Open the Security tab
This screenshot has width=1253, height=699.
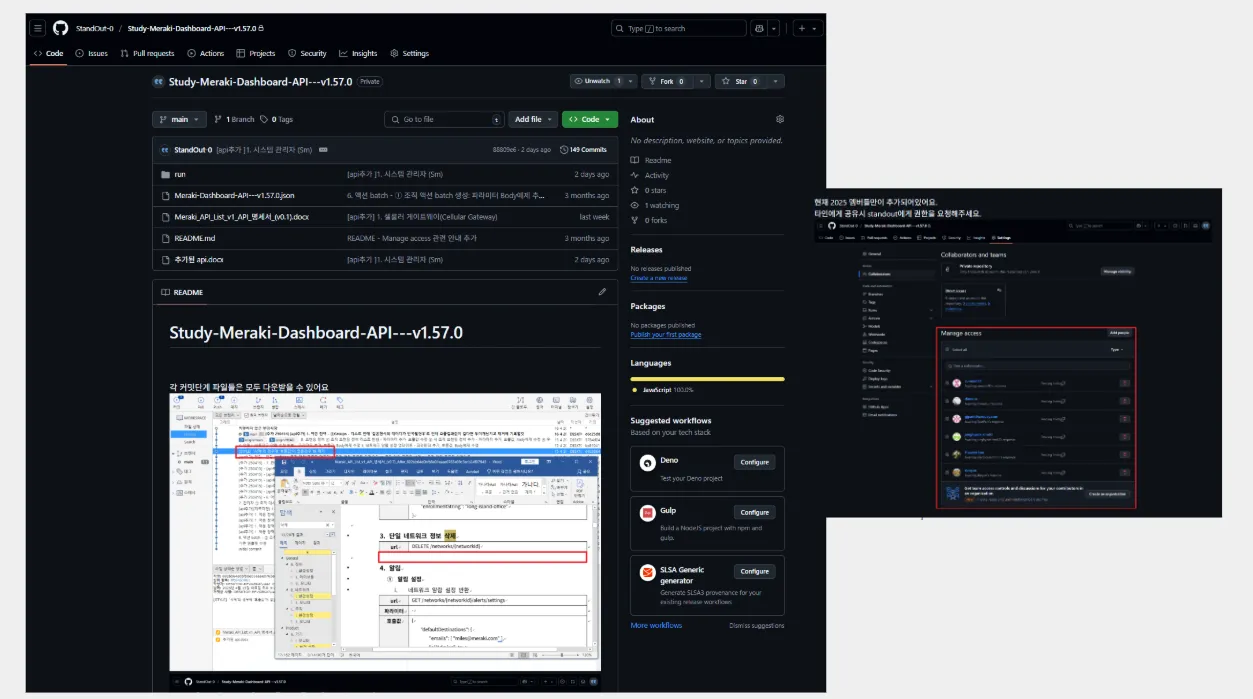[307, 53]
